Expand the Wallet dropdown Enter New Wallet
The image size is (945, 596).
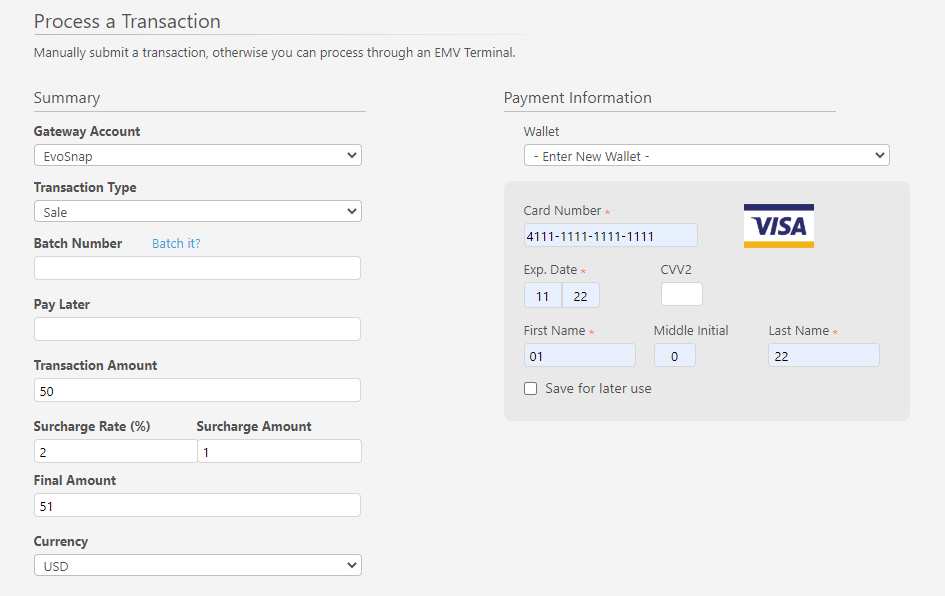click(706, 155)
